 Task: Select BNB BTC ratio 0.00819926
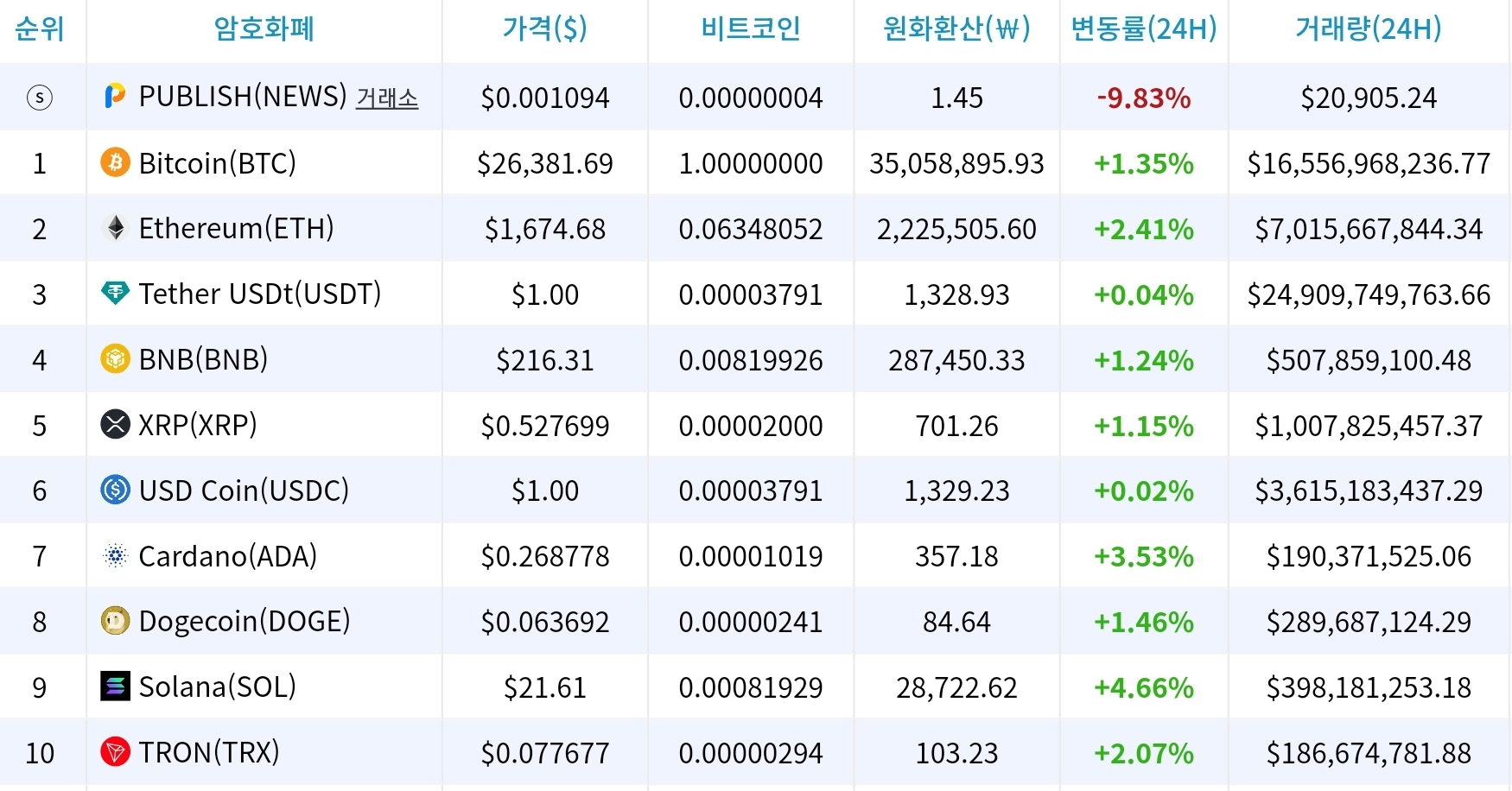coord(751,360)
